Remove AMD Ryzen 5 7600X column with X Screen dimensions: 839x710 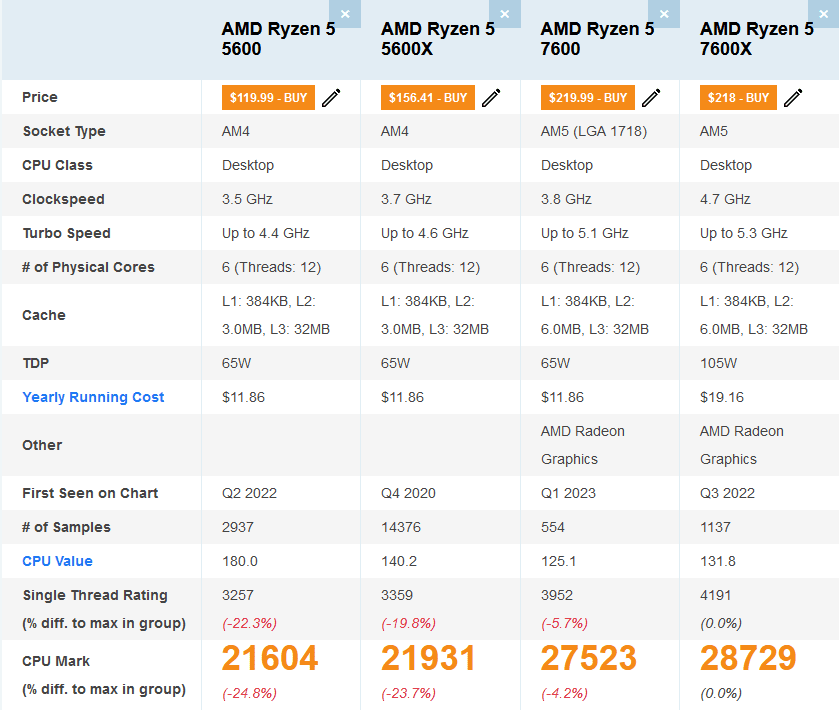tap(823, 14)
